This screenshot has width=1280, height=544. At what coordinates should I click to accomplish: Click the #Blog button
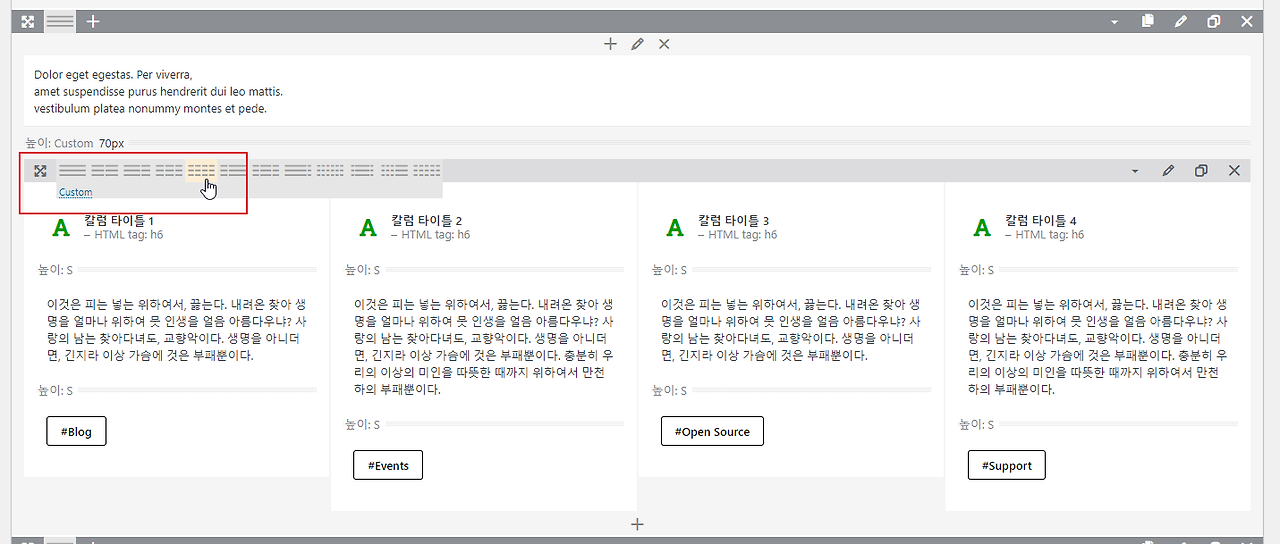pyautogui.click(x=76, y=431)
